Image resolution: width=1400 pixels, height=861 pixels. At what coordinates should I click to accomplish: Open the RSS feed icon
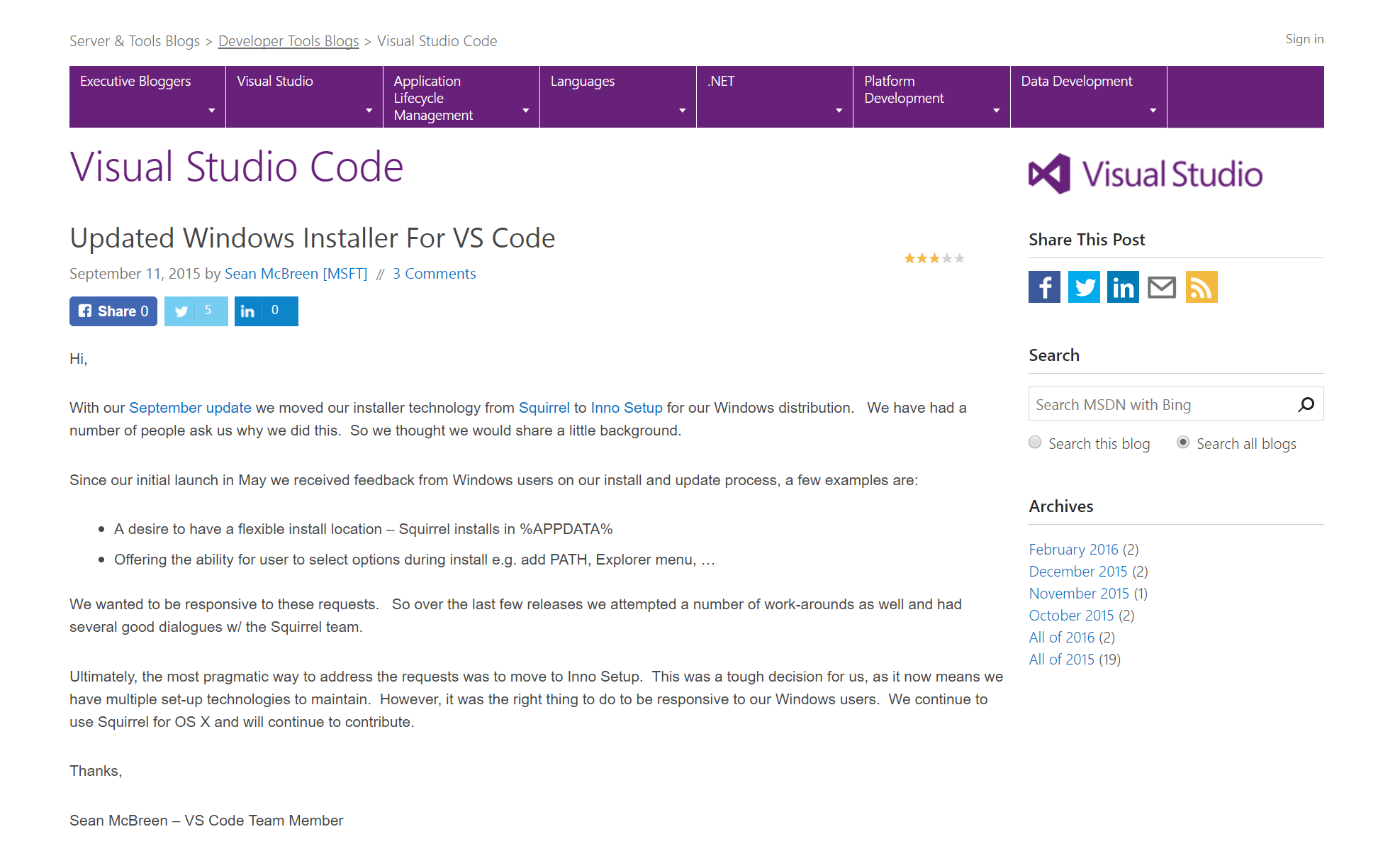pos(1202,287)
